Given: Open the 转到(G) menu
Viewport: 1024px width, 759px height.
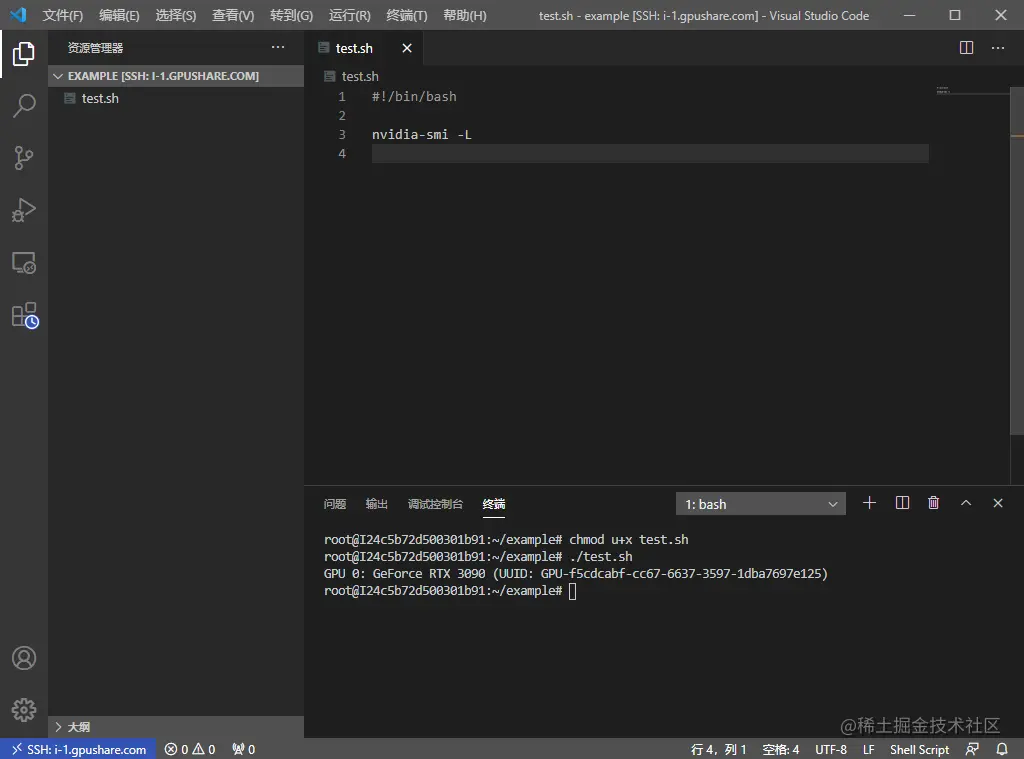Looking at the screenshot, I should [291, 15].
